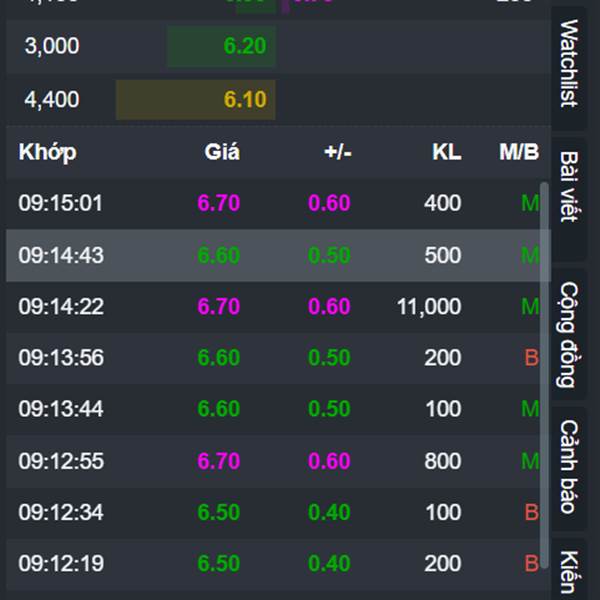Open the Cộng đồng side tab
This screenshot has width=600, height=600.
568,334
